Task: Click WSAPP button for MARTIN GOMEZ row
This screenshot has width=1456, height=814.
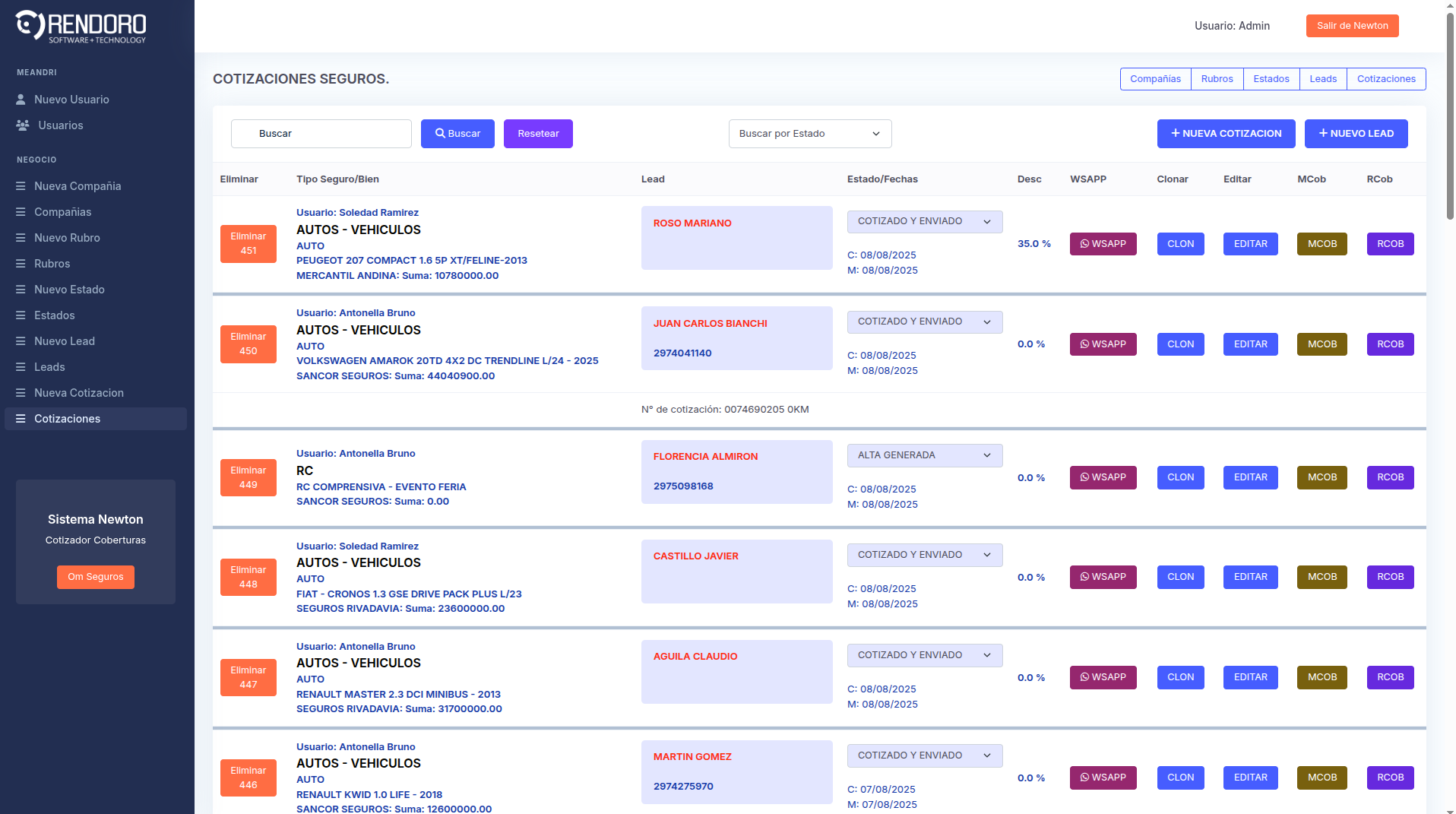Action: click(x=1103, y=778)
